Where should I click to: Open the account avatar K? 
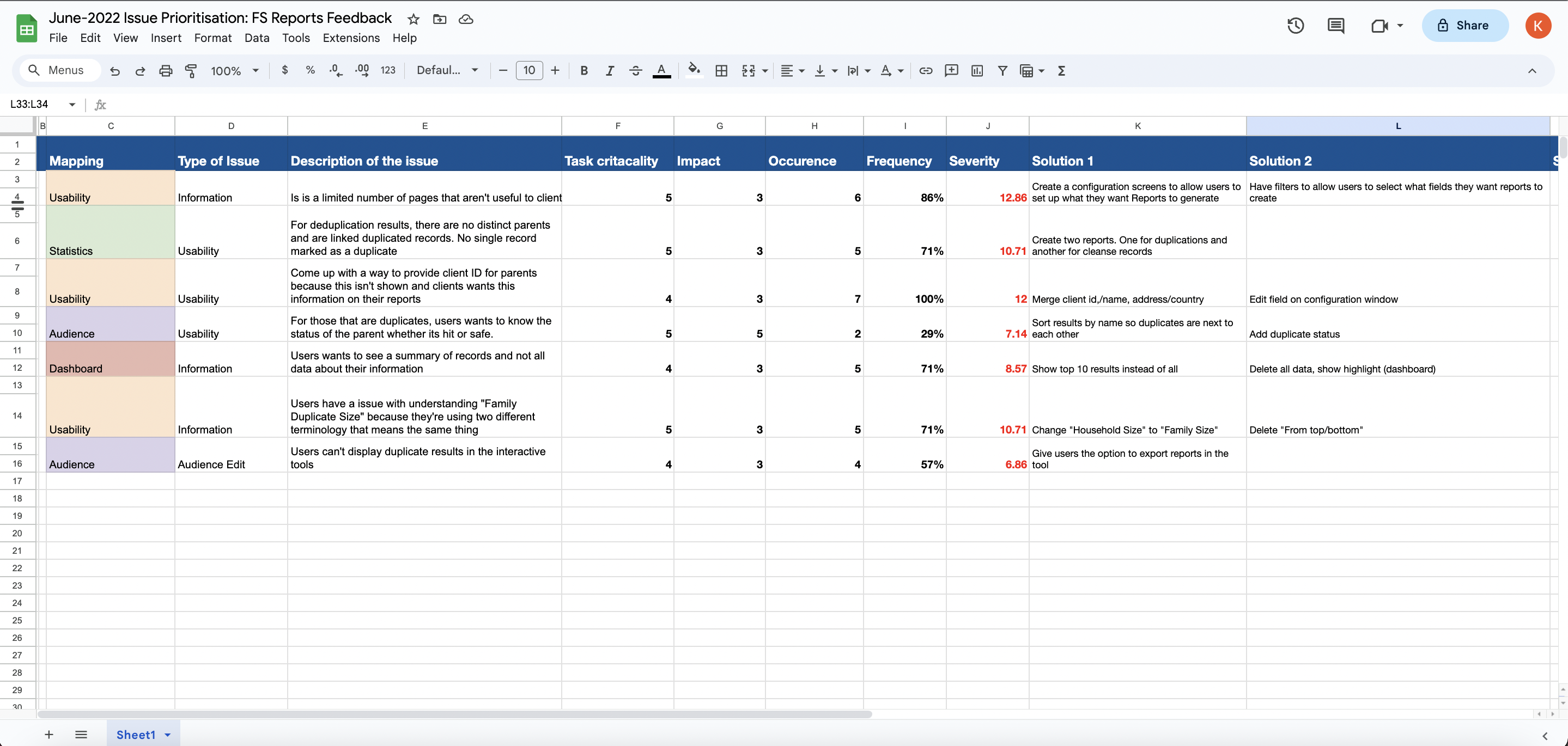pyautogui.click(x=1537, y=26)
